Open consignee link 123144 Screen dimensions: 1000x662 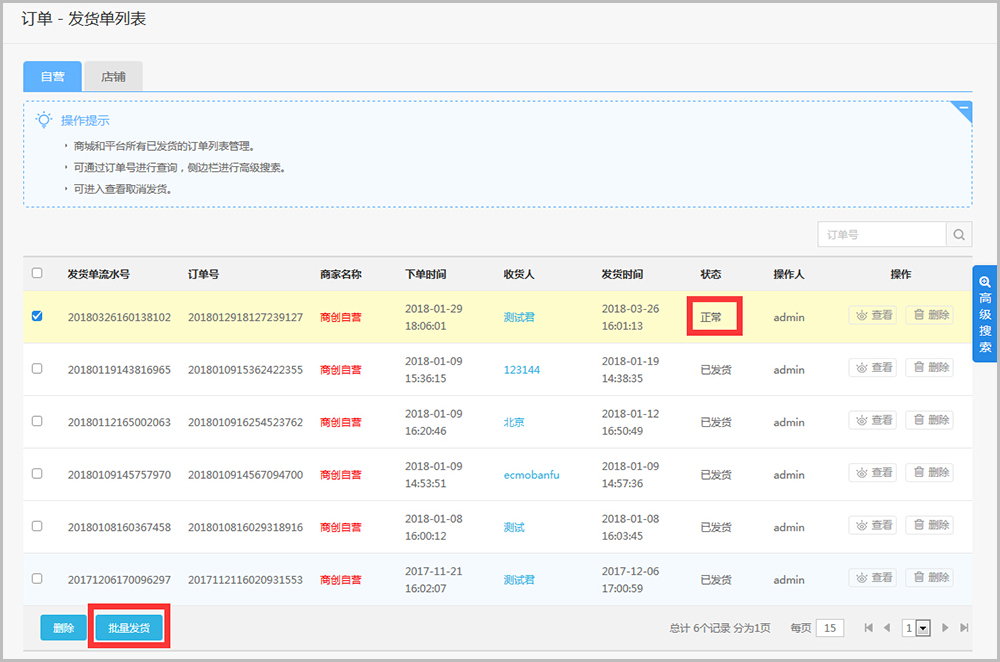coord(522,370)
